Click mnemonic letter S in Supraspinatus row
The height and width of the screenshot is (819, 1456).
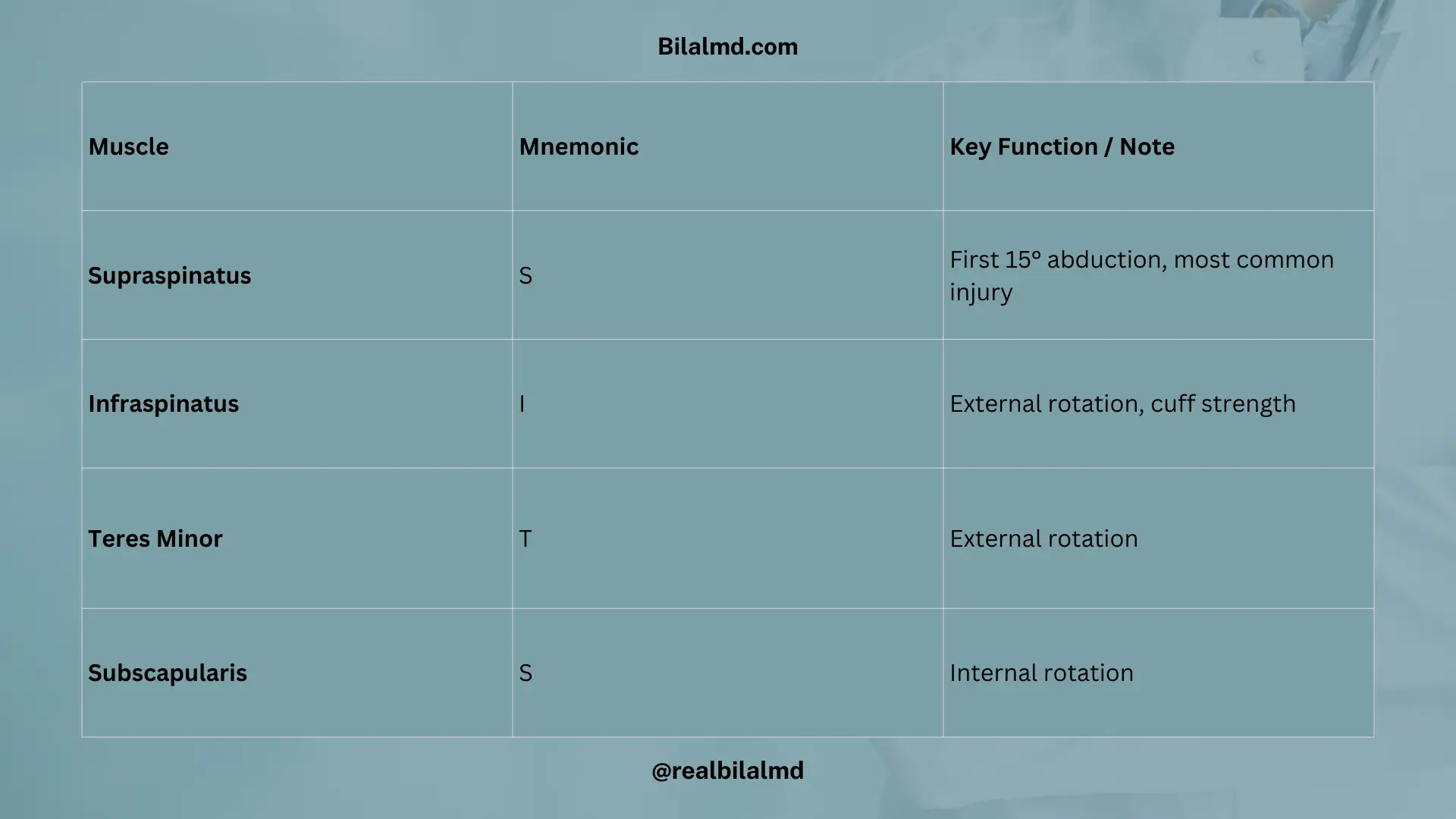[x=526, y=275]
